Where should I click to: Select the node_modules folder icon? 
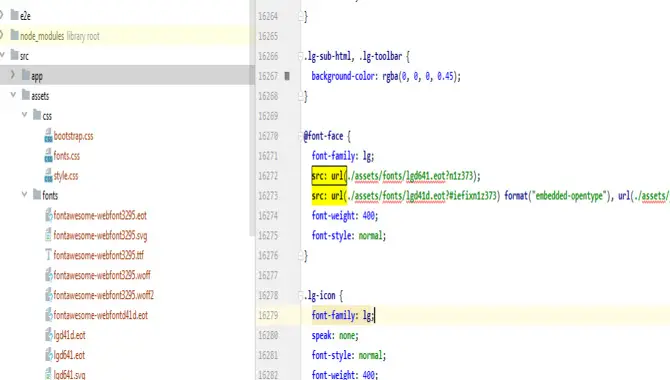point(14,35)
